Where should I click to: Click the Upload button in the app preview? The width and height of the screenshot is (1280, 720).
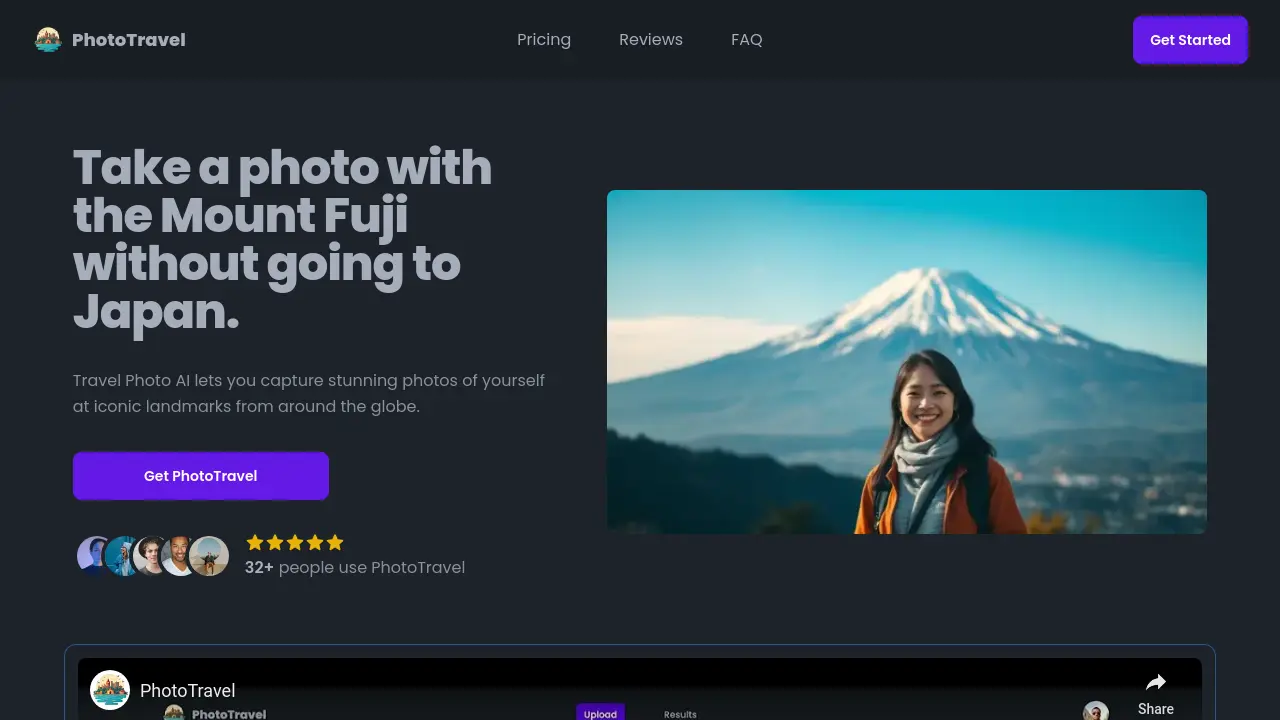click(x=601, y=713)
